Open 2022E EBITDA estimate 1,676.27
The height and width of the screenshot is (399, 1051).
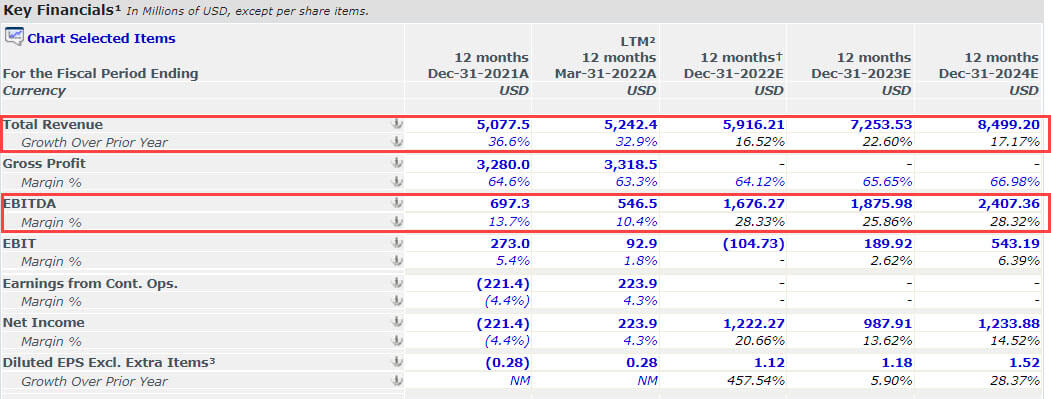(753, 203)
